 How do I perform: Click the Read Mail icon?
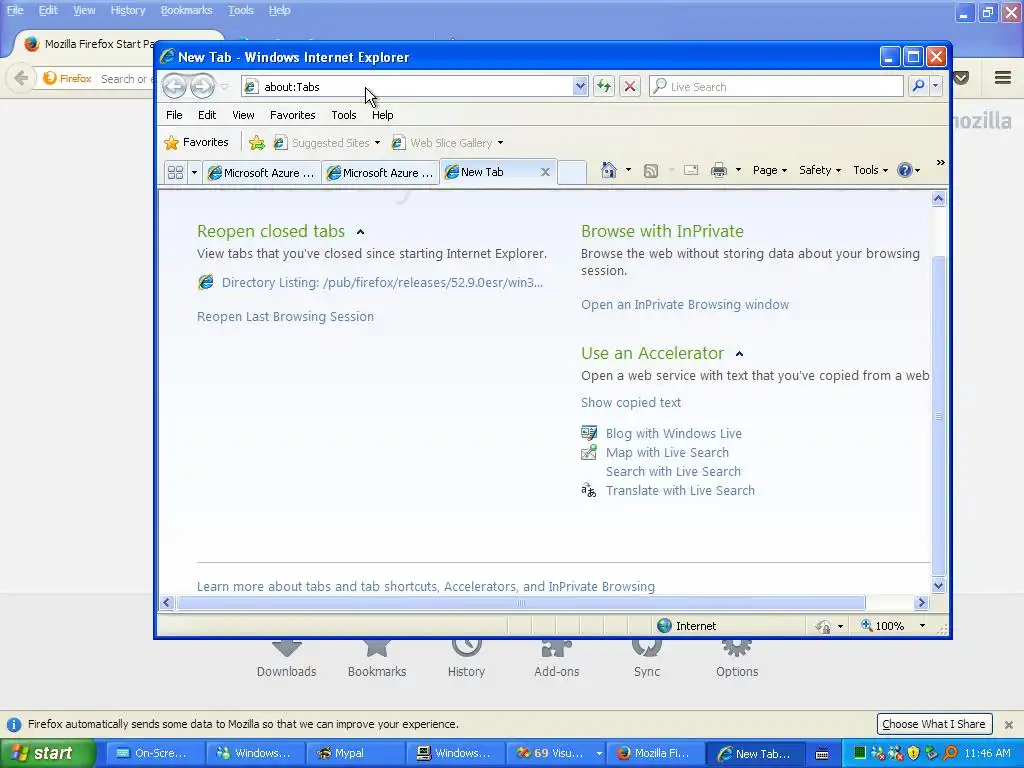[x=691, y=170]
